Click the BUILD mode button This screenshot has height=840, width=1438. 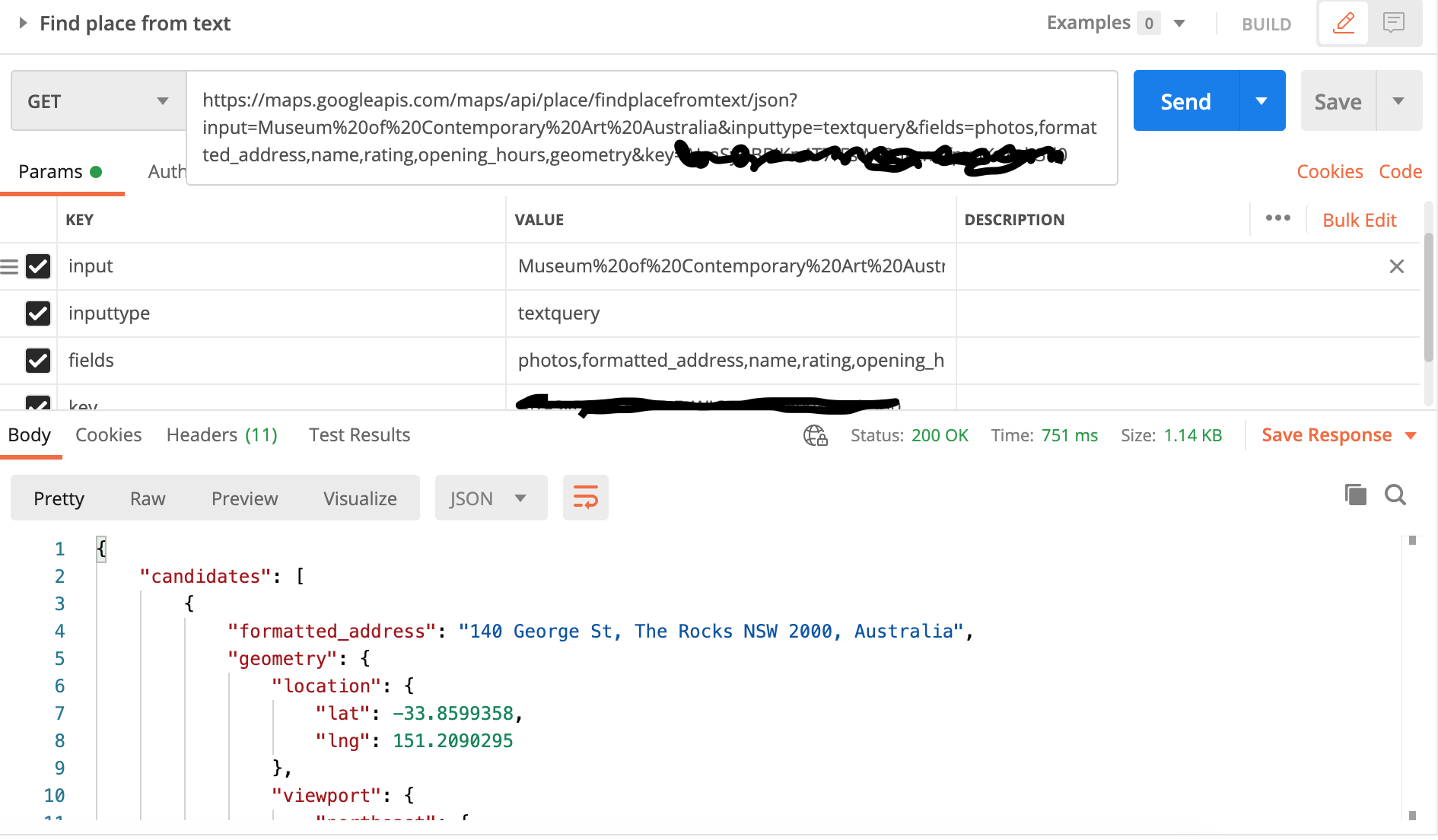(1266, 24)
